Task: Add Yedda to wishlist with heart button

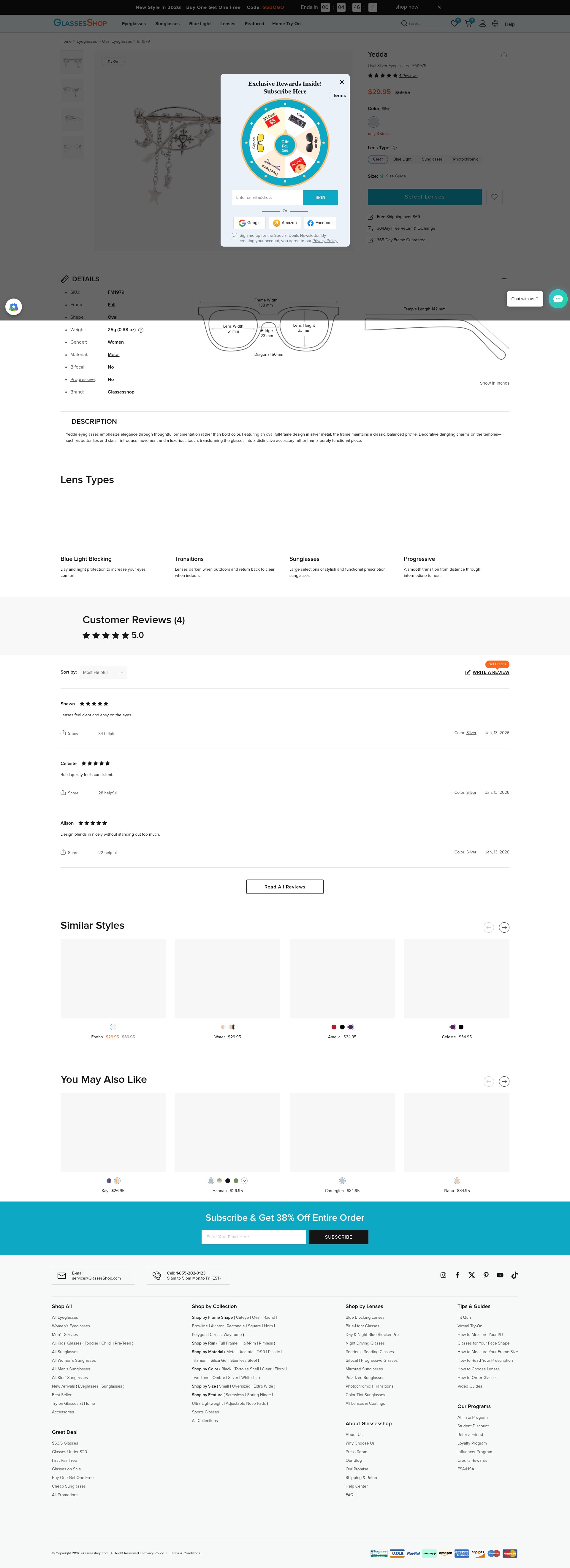Action: pyautogui.click(x=495, y=197)
